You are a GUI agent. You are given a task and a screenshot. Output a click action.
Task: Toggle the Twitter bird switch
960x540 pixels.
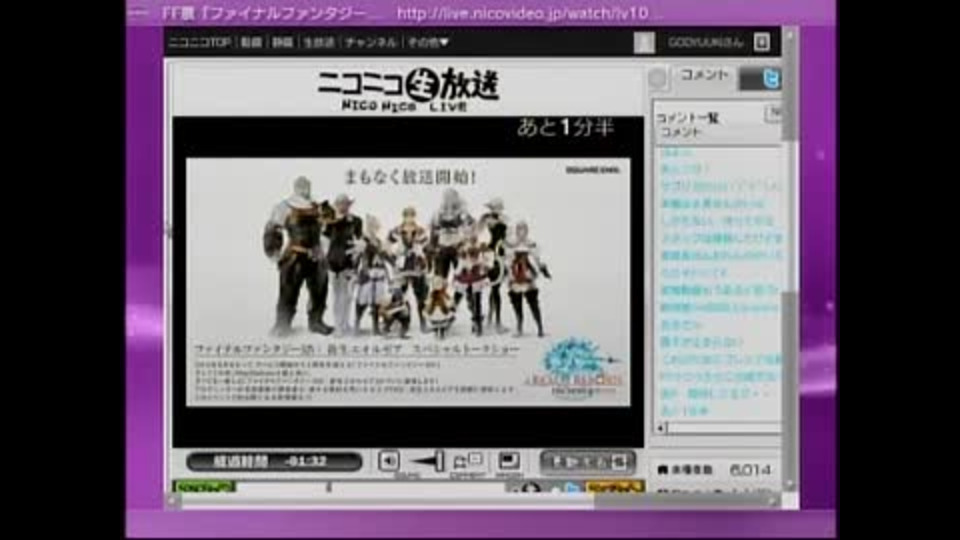760,79
